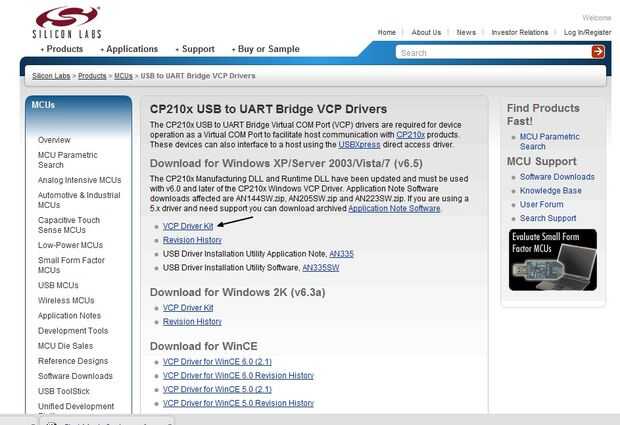620x425 pixels.
Task: Open VCP Driver for WinCE 5.0 Revision History
Action: (238, 403)
